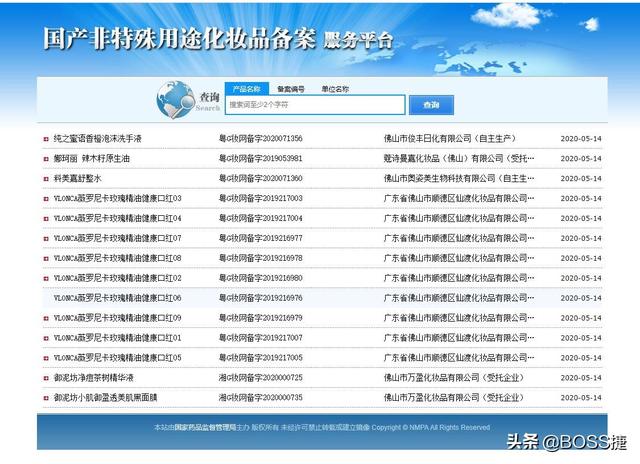Image resolution: width=640 pixels, height=464 pixels.
Task: Click filing number 粤G妆网备字2019216980
Action: pos(261,278)
